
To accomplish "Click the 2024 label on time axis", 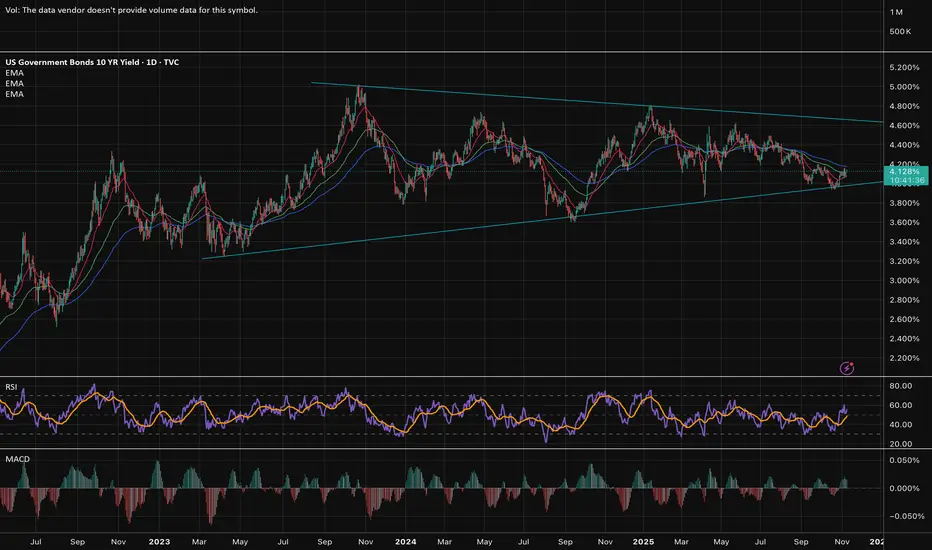I will tap(406, 541).
